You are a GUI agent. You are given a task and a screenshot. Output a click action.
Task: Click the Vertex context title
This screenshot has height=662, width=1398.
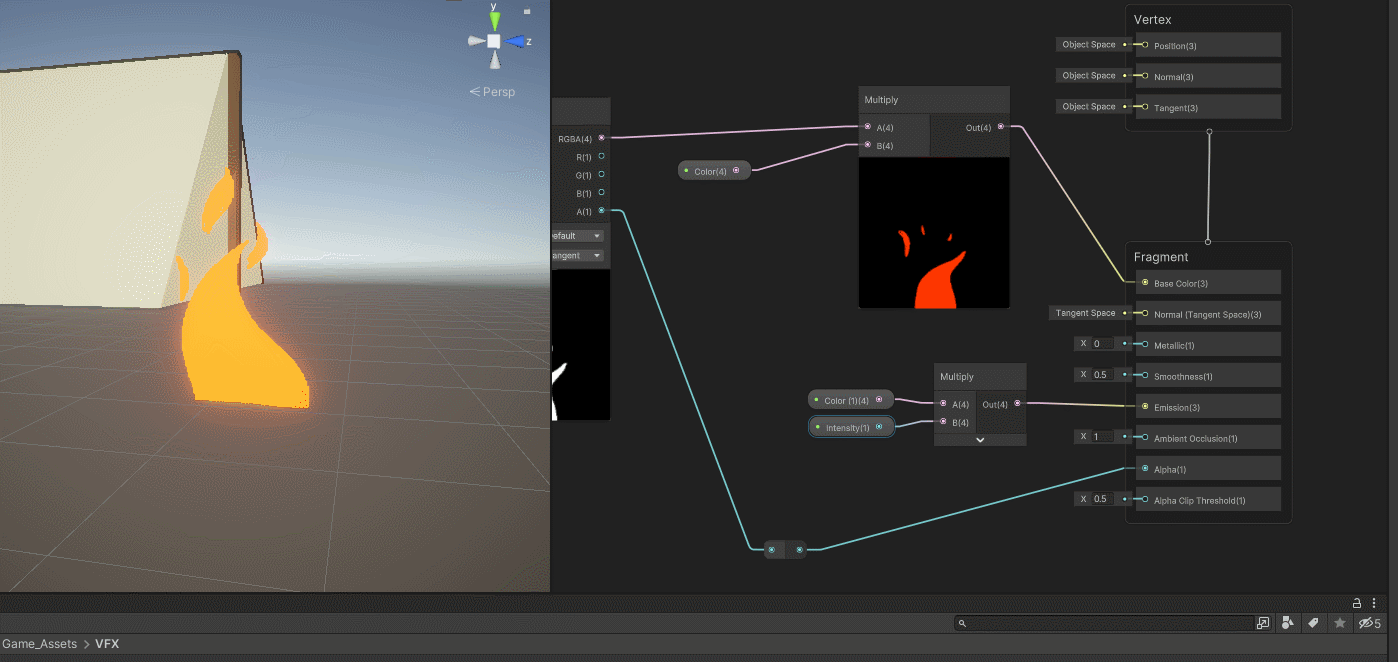1152,19
